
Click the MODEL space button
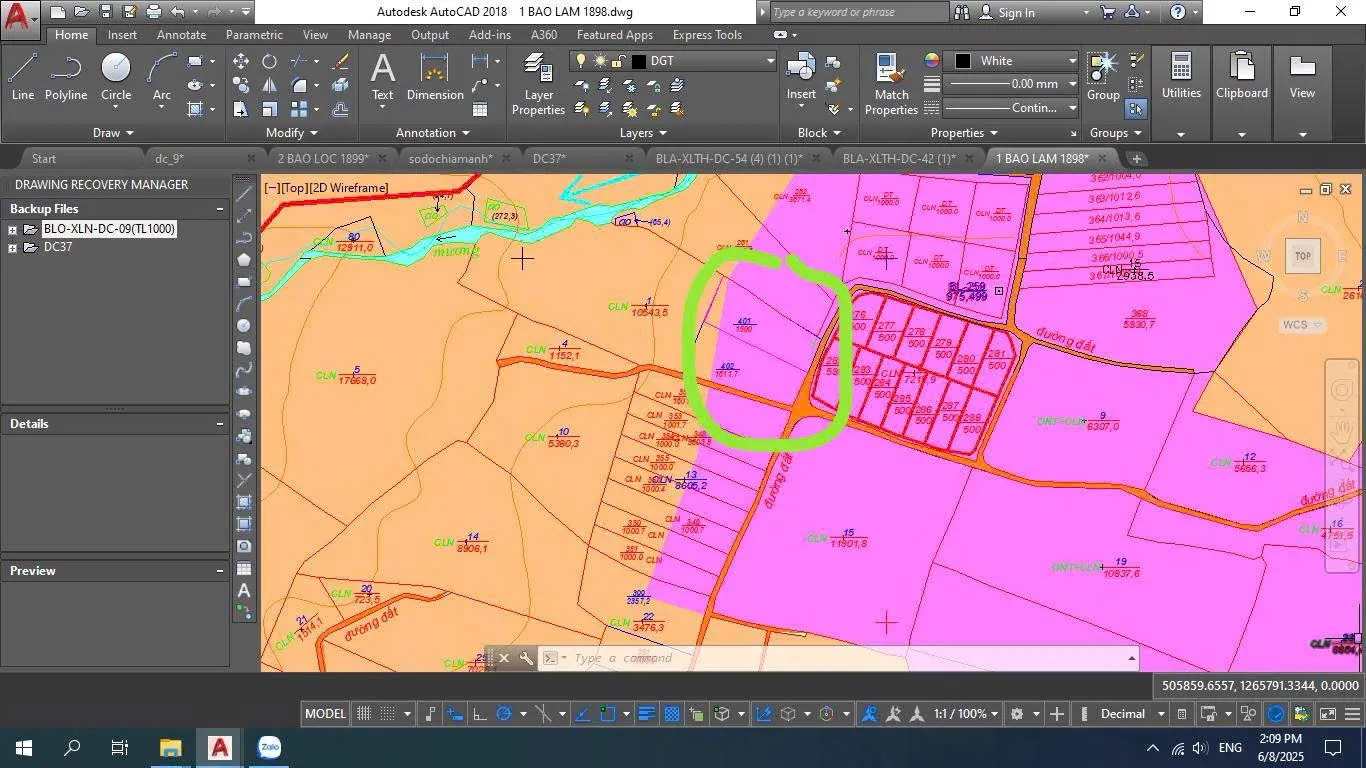coord(325,714)
